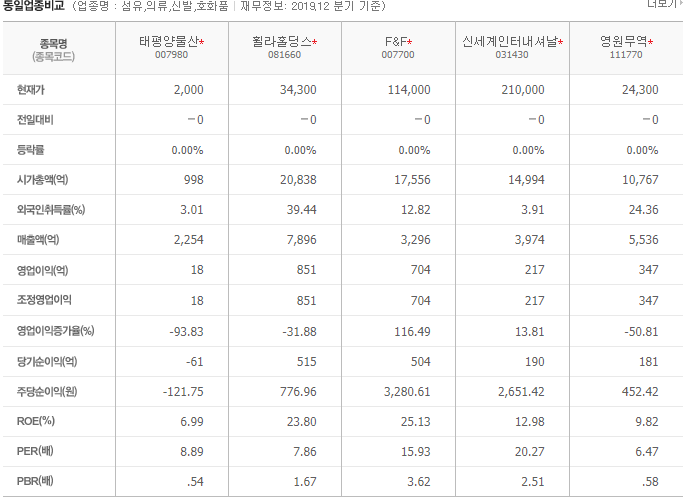Select the 조정영업이익 row label
This screenshot has width=691, height=502.
(x=44, y=300)
